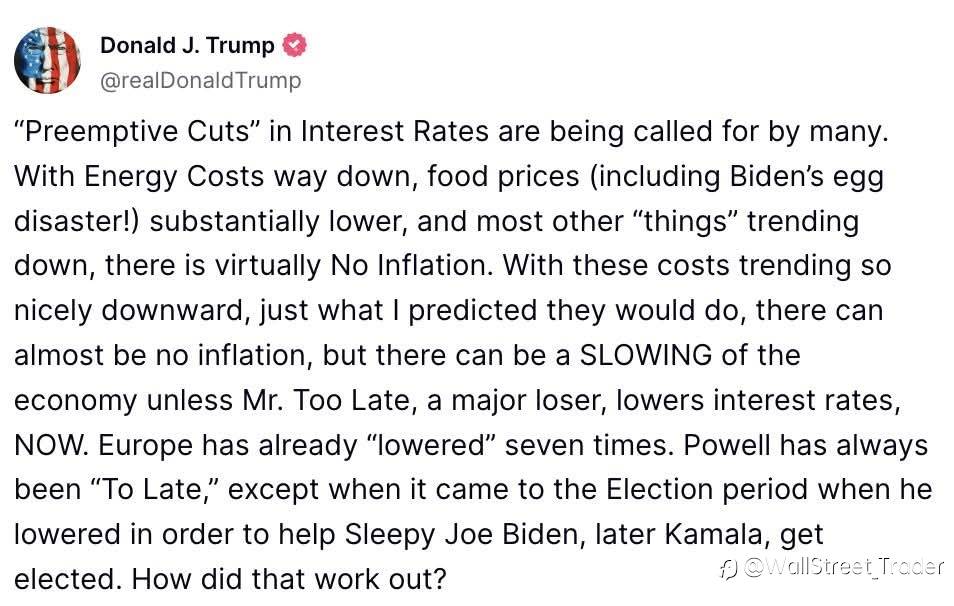
Task: Click the Donald J. Trump profile avatar
Action: click(x=47, y=60)
